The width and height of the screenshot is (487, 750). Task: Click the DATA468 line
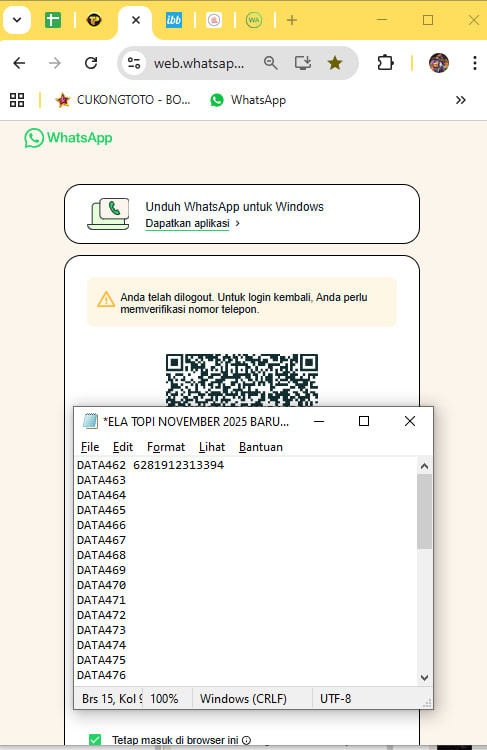101,555
